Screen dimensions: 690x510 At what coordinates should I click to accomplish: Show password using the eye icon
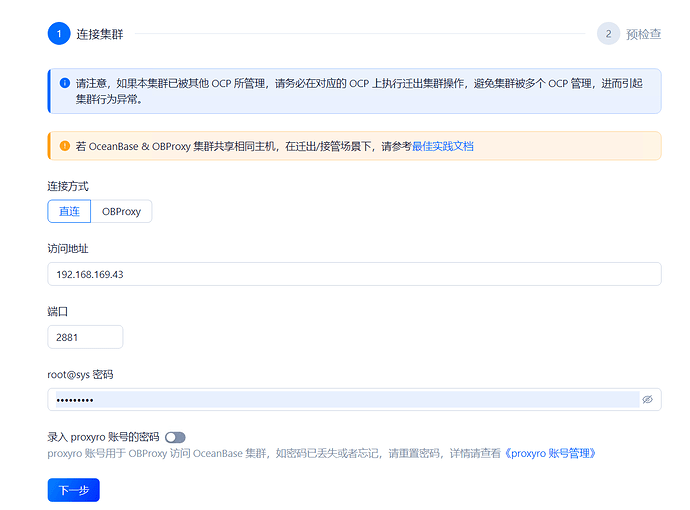[x=647, y=399]
